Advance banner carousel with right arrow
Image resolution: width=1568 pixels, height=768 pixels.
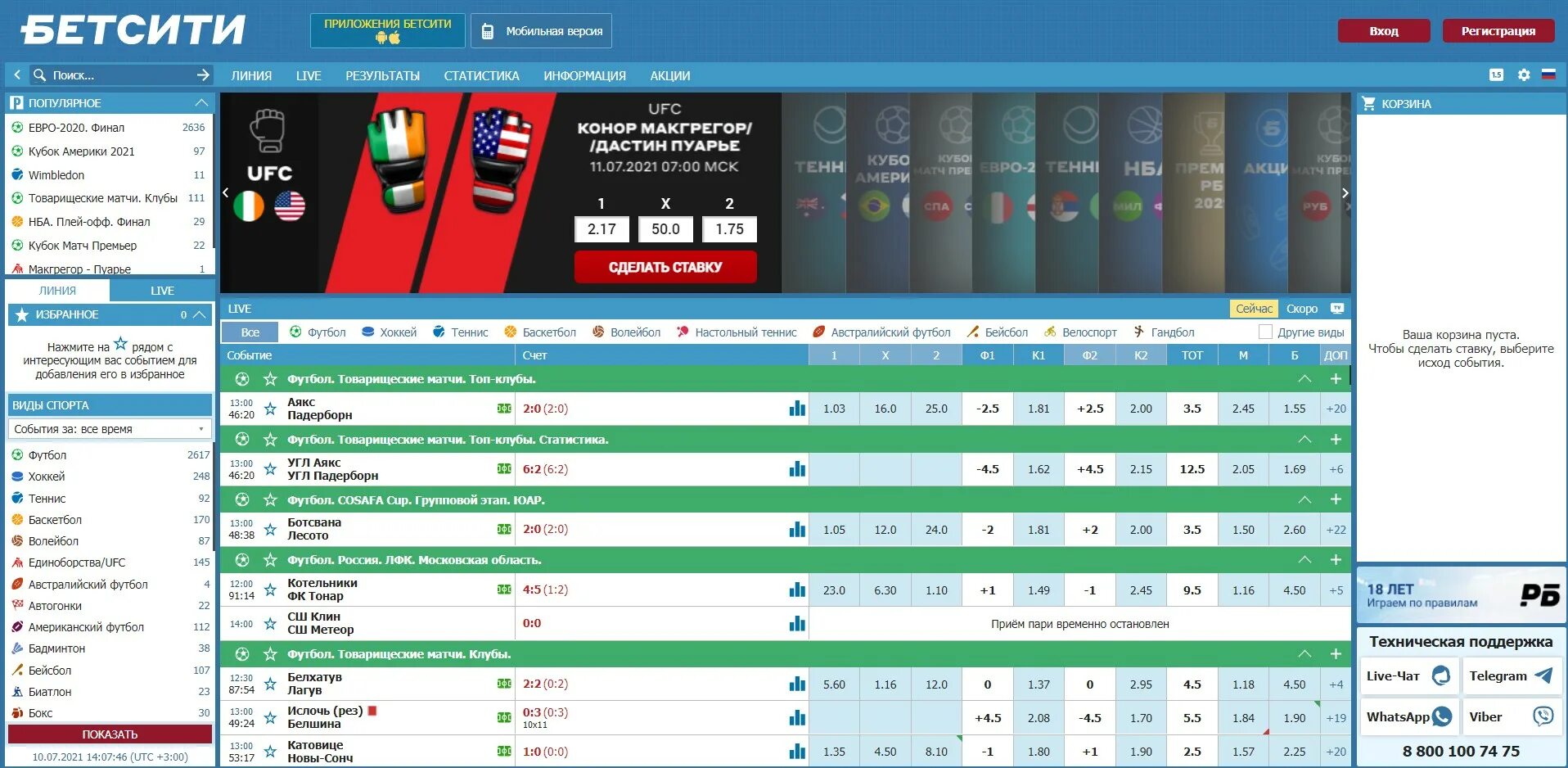point(1345,193)
